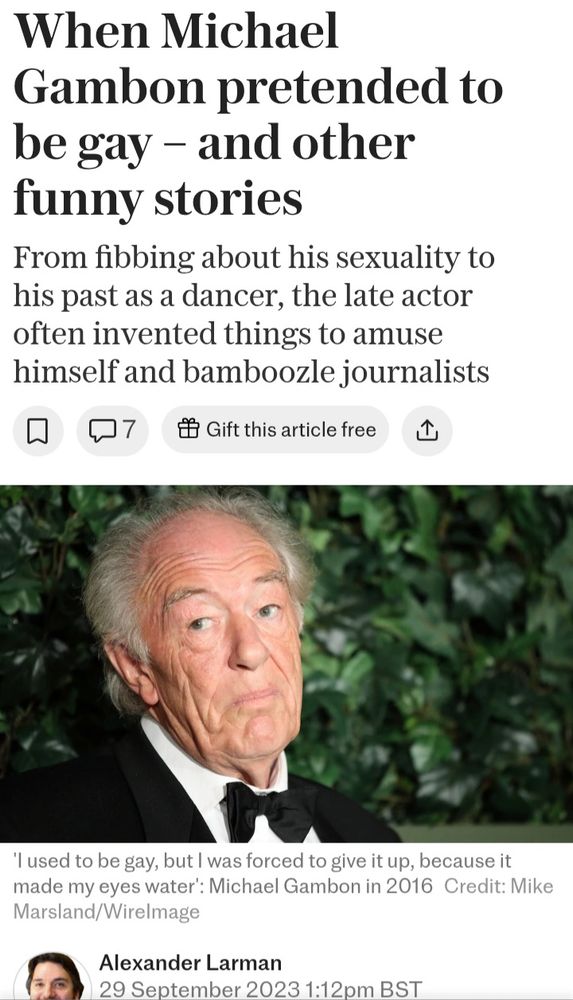Click the share icon beside gift button

pyautogui.click(x=427, y=431)
